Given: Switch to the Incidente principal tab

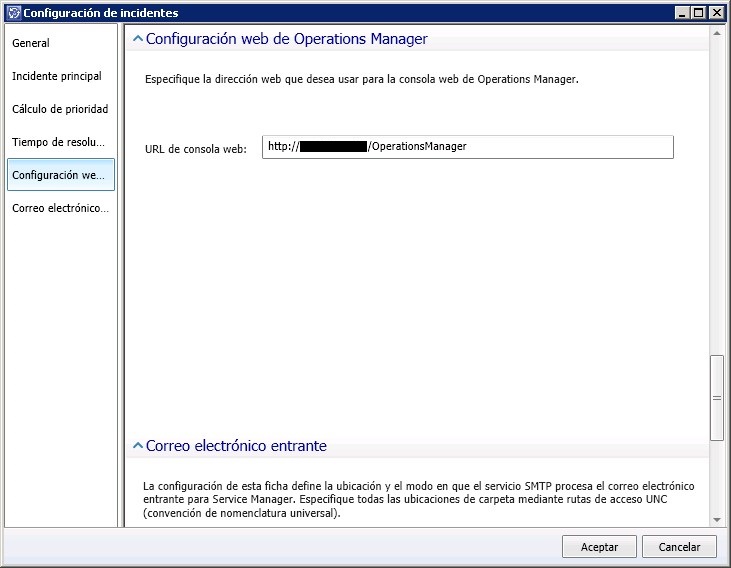Looking at the screenshot, I should pos(57,76).
